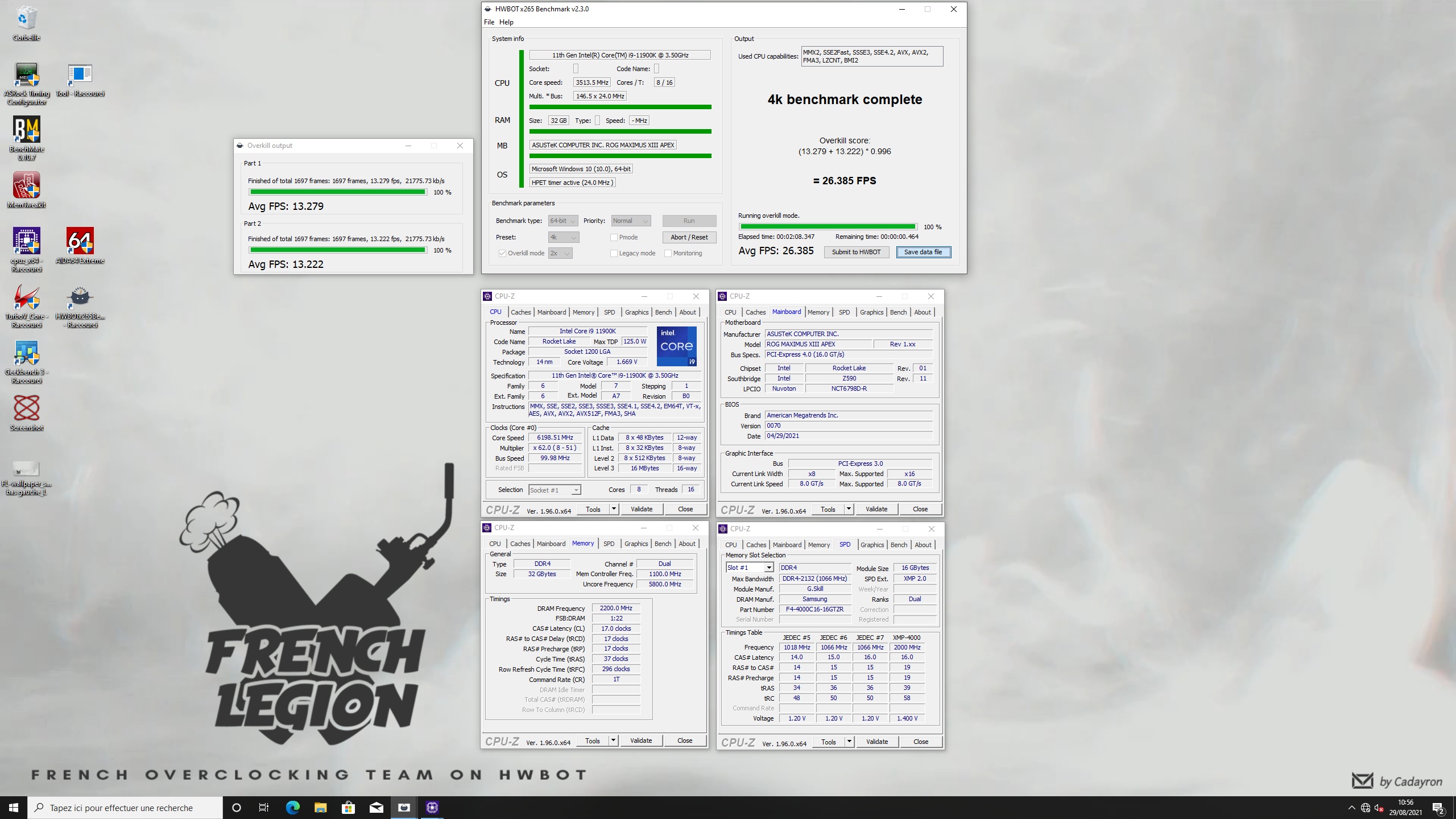1456x819 pixels.
Task: Open Slot #1 dropdown in SPD window
Action: click(x=750, y=568)
